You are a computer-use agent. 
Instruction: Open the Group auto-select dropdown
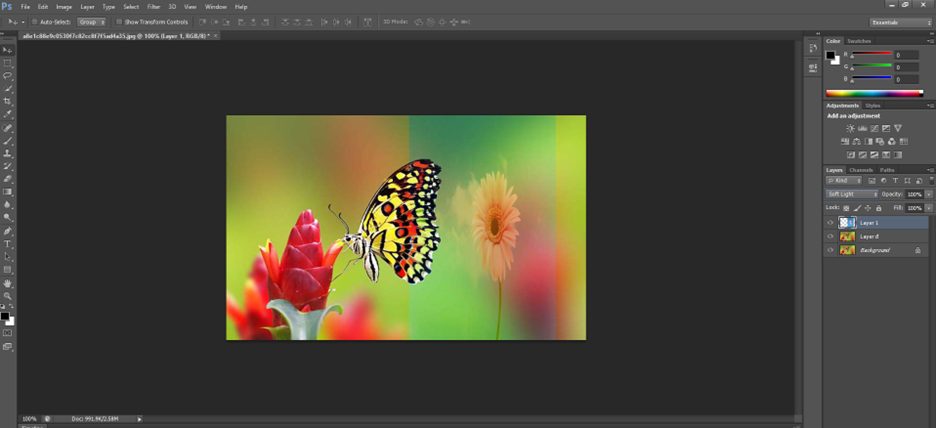click(x=92, y=22)
